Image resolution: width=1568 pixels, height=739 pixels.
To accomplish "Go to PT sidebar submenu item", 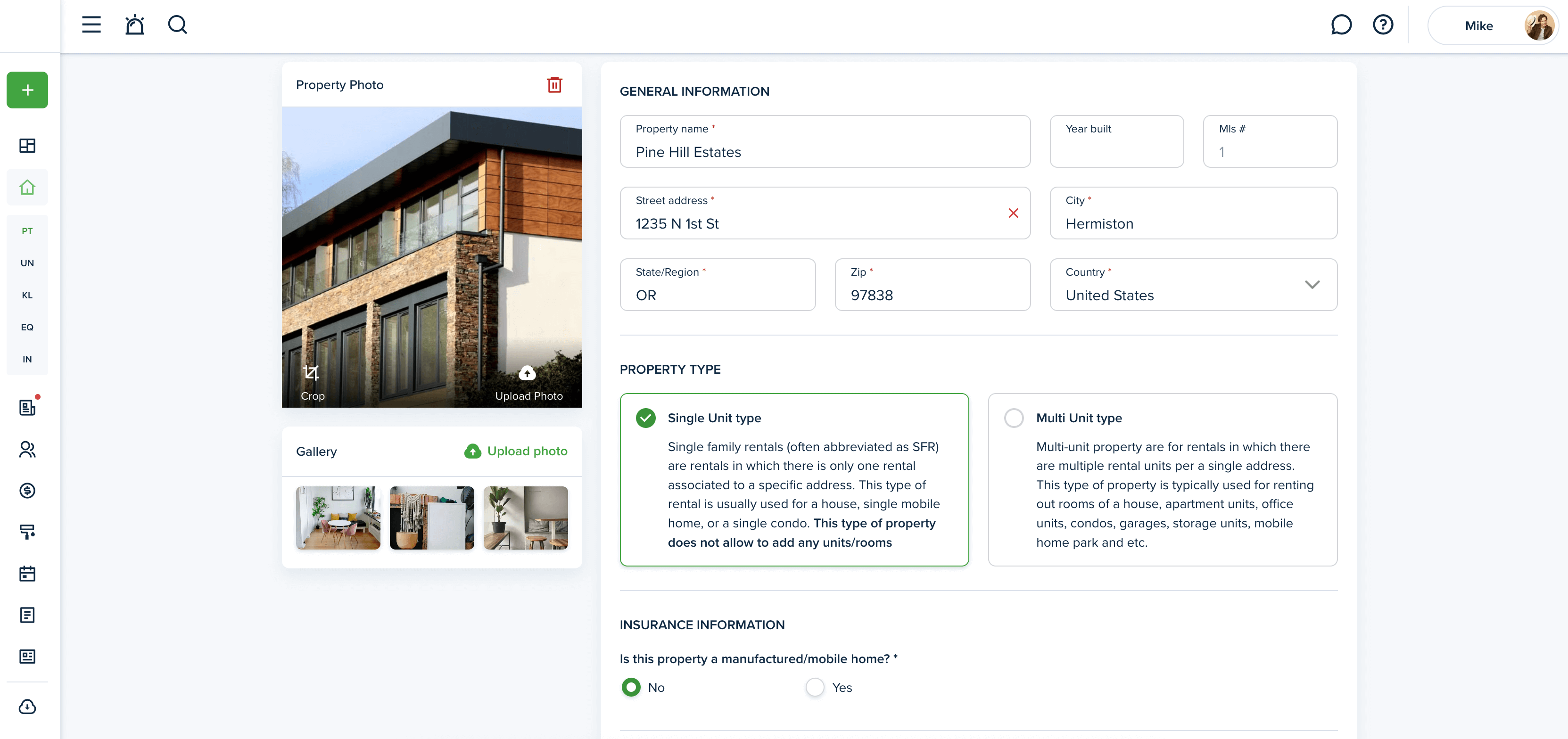I will 27,231.
